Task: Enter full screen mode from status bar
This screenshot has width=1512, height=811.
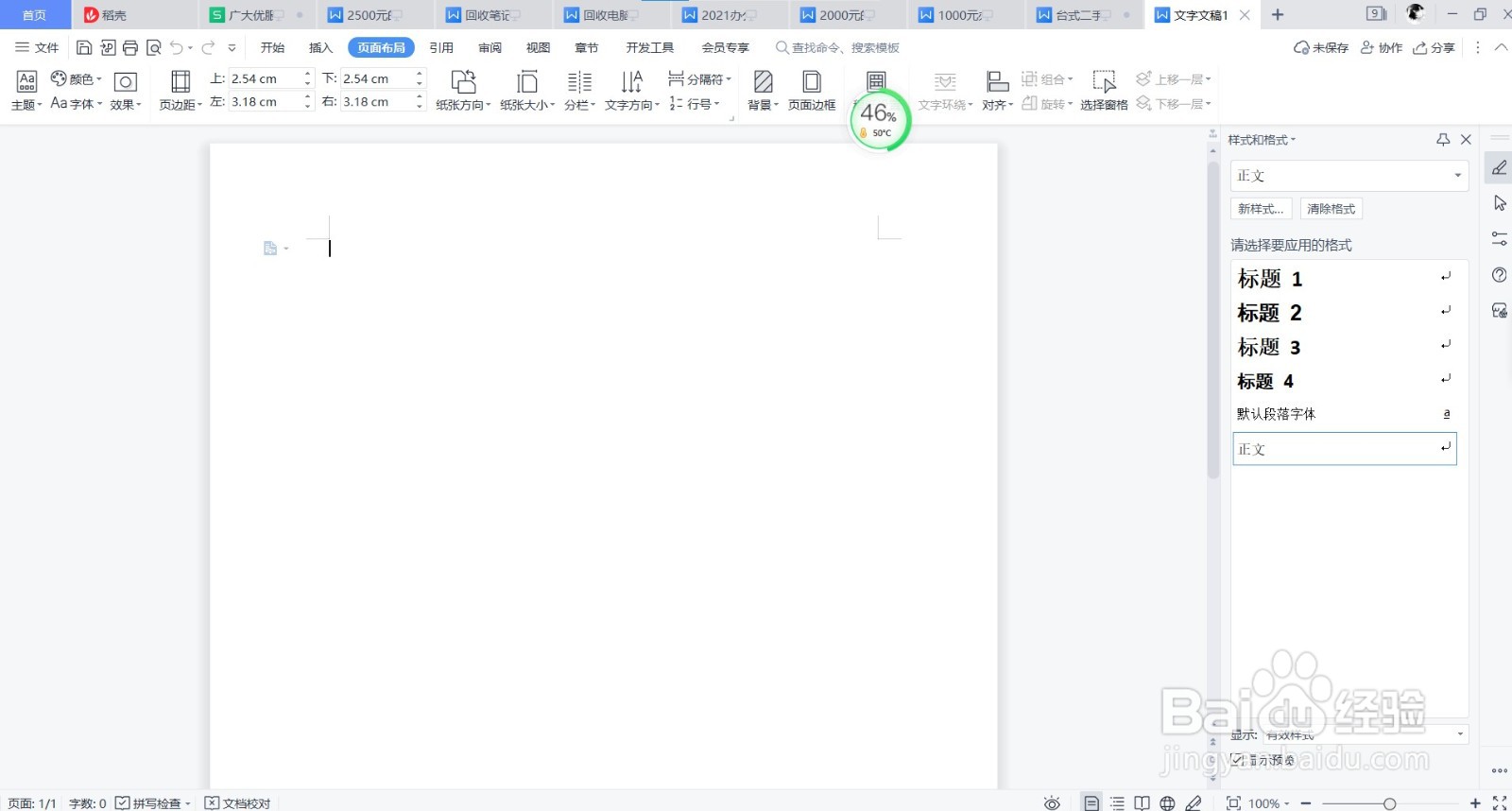Action: 1499,802
